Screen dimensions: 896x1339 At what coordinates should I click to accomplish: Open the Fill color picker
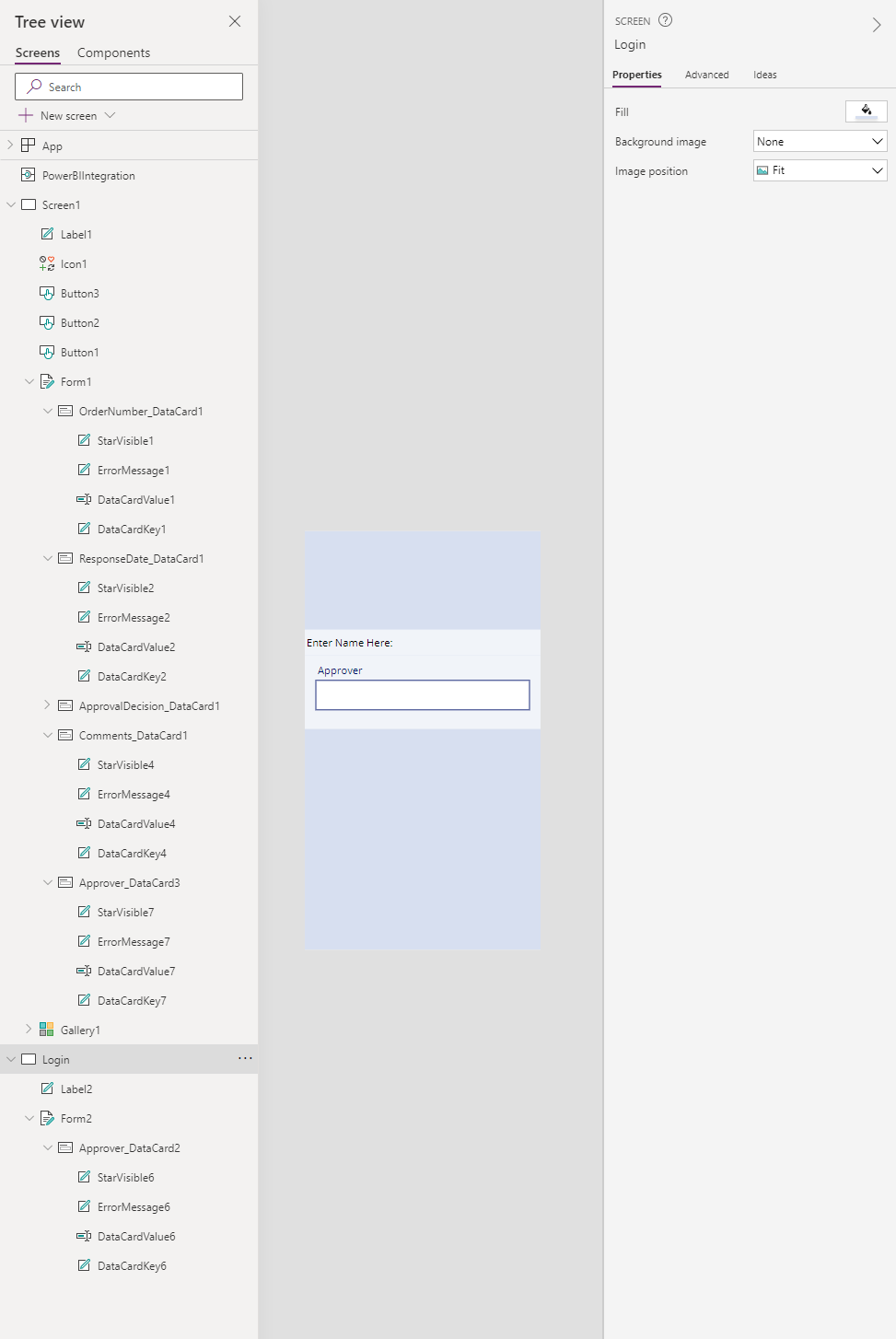pyautogui.click(x=865, y=111)
